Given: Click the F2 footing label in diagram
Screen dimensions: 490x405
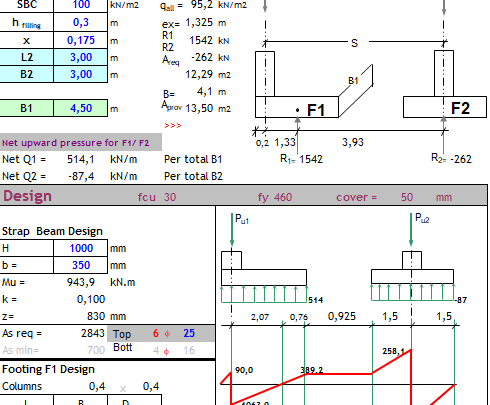Looking at the screenshot, I should (460, 109).
